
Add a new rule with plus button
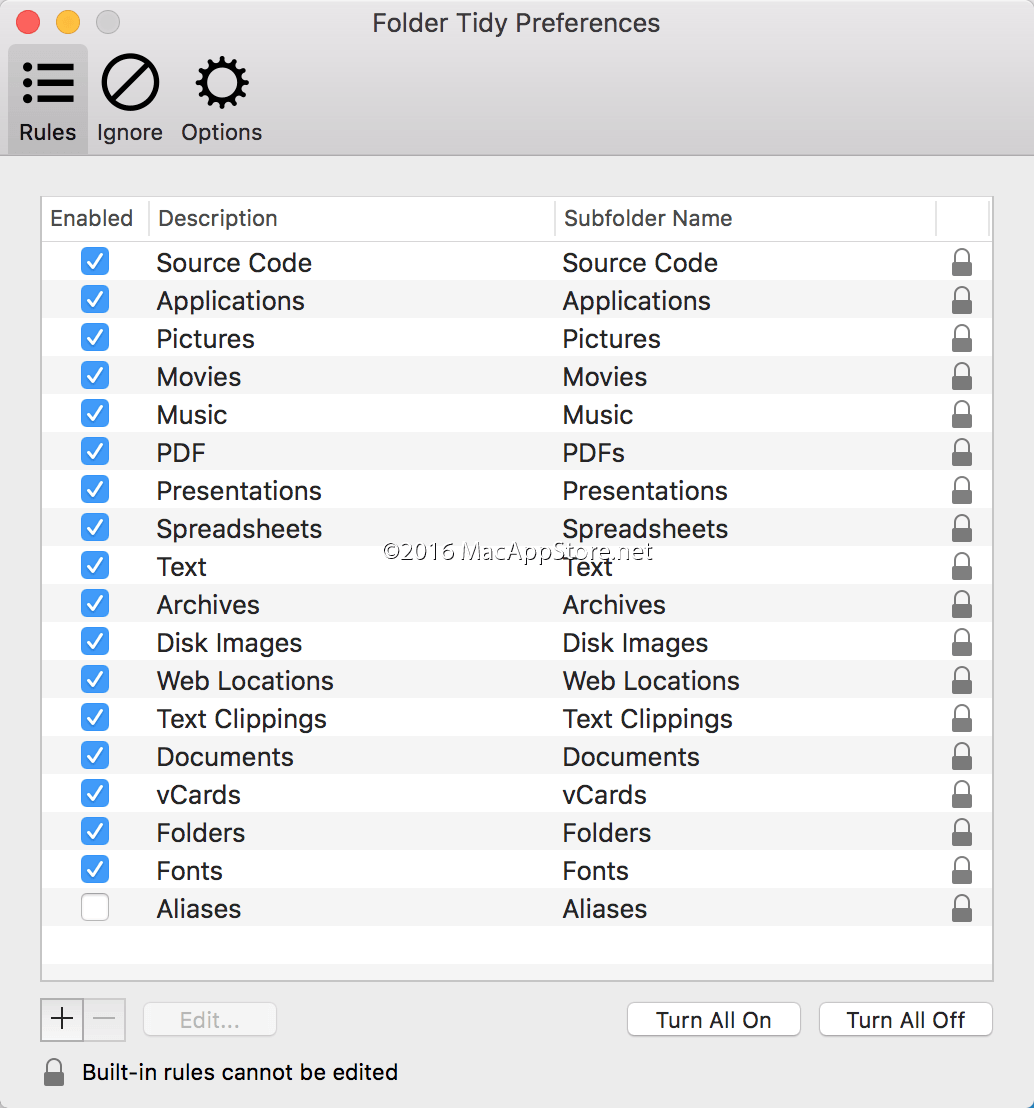(x=62, y=1019)
